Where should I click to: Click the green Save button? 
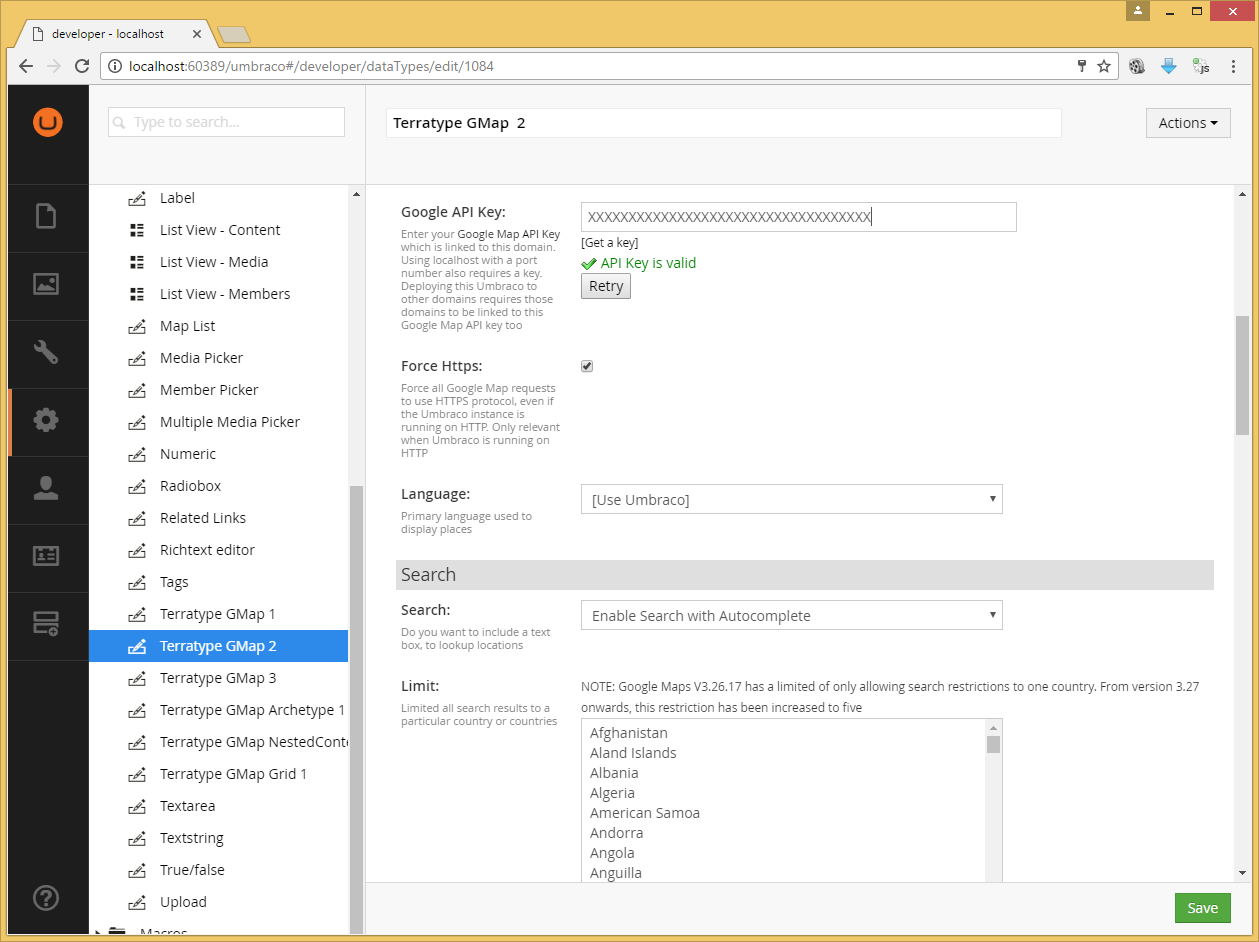click(x=1202, y=908)
